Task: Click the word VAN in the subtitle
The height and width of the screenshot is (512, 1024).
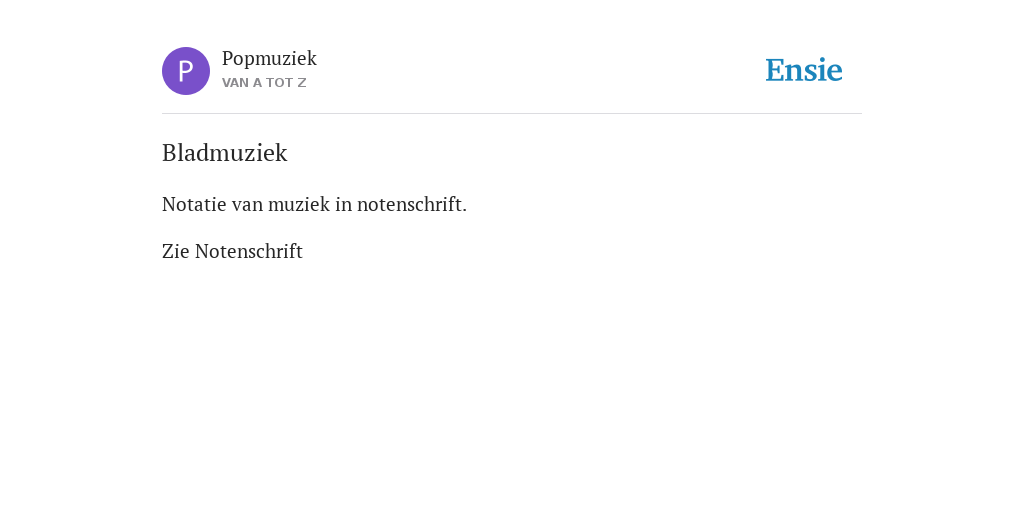Action: [x=235, y=83]
